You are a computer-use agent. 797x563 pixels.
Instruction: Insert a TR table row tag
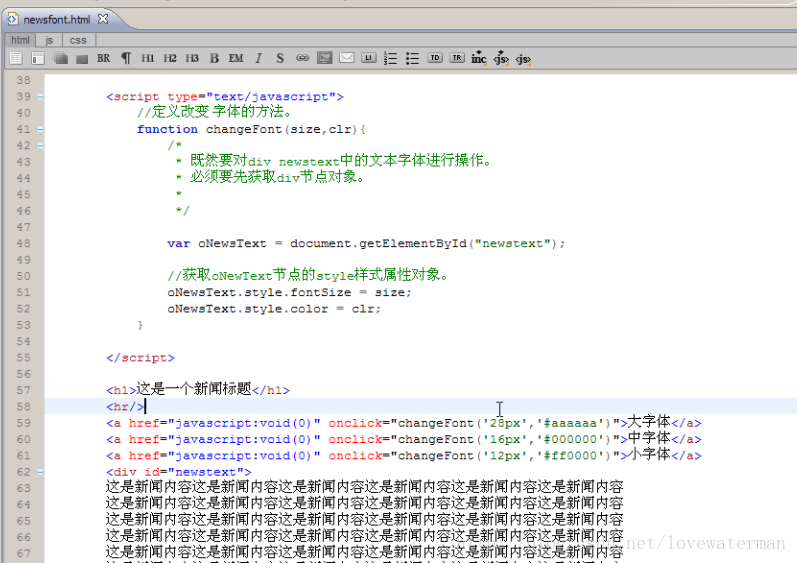coord(457,58)
